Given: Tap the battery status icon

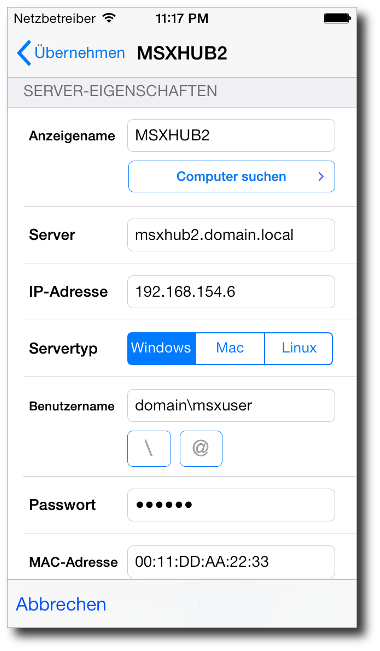Looking at the screenshot, I should 337,18.
